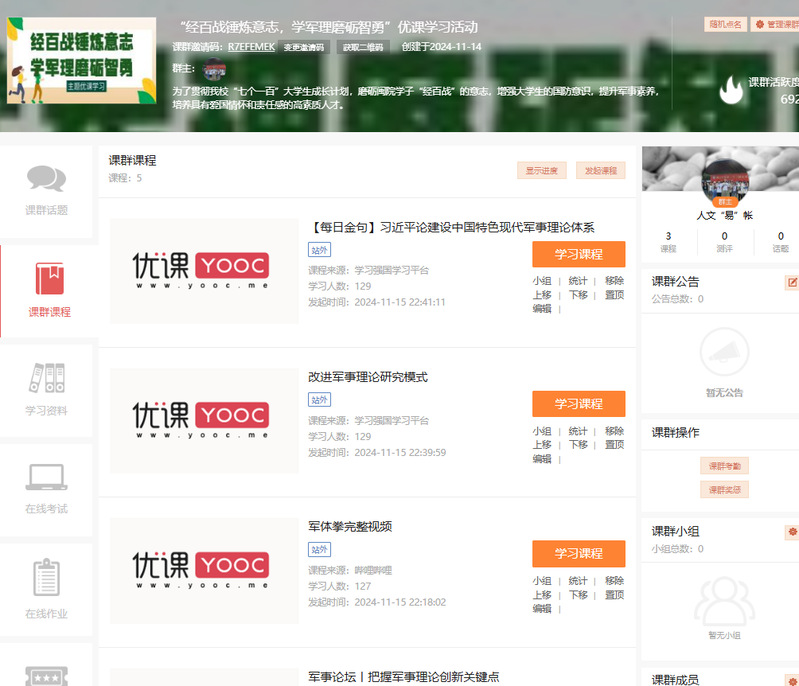
Task: Click 学习课程 for 军体拳完整视频
Action: coord(579,553)
